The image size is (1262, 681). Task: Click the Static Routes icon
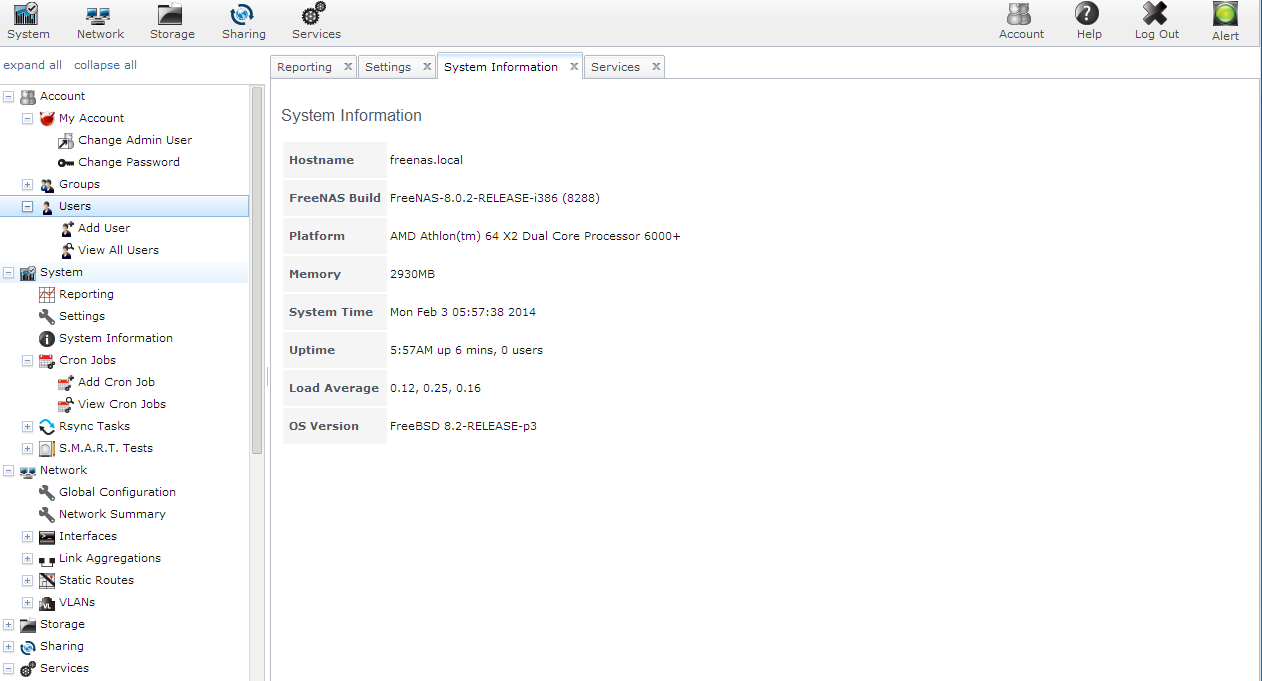tap(47, 580)
